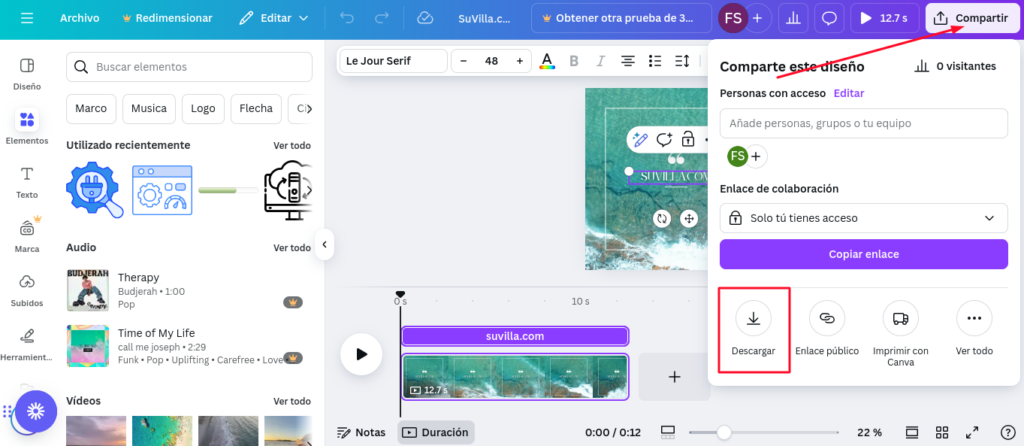Image resolution: width=1024 pixels, height=446 pixels.
Task: Click the Copiar enlace button
Action: (863, 254)
